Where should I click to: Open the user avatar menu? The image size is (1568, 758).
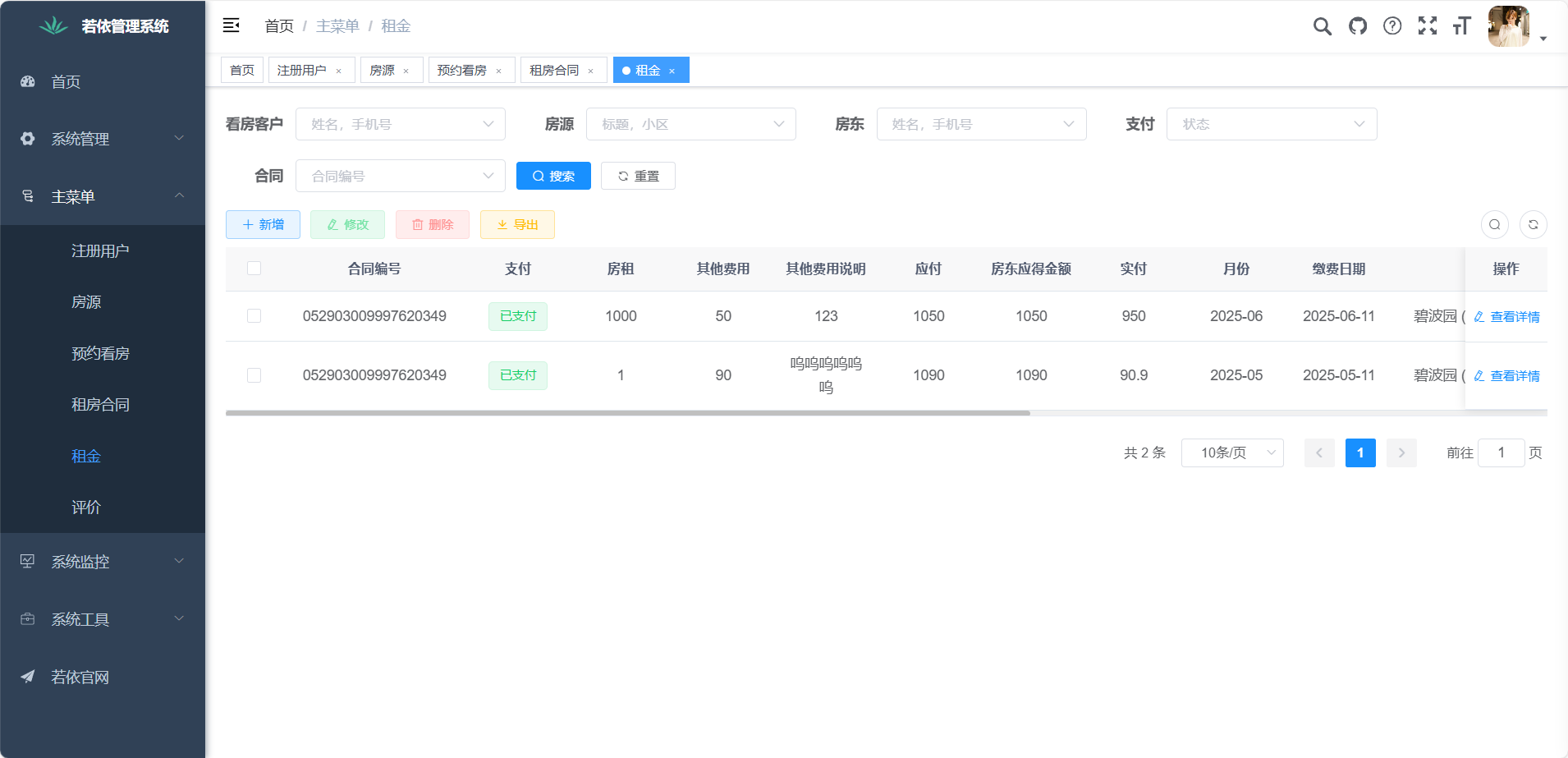[x=1509, y=26]
